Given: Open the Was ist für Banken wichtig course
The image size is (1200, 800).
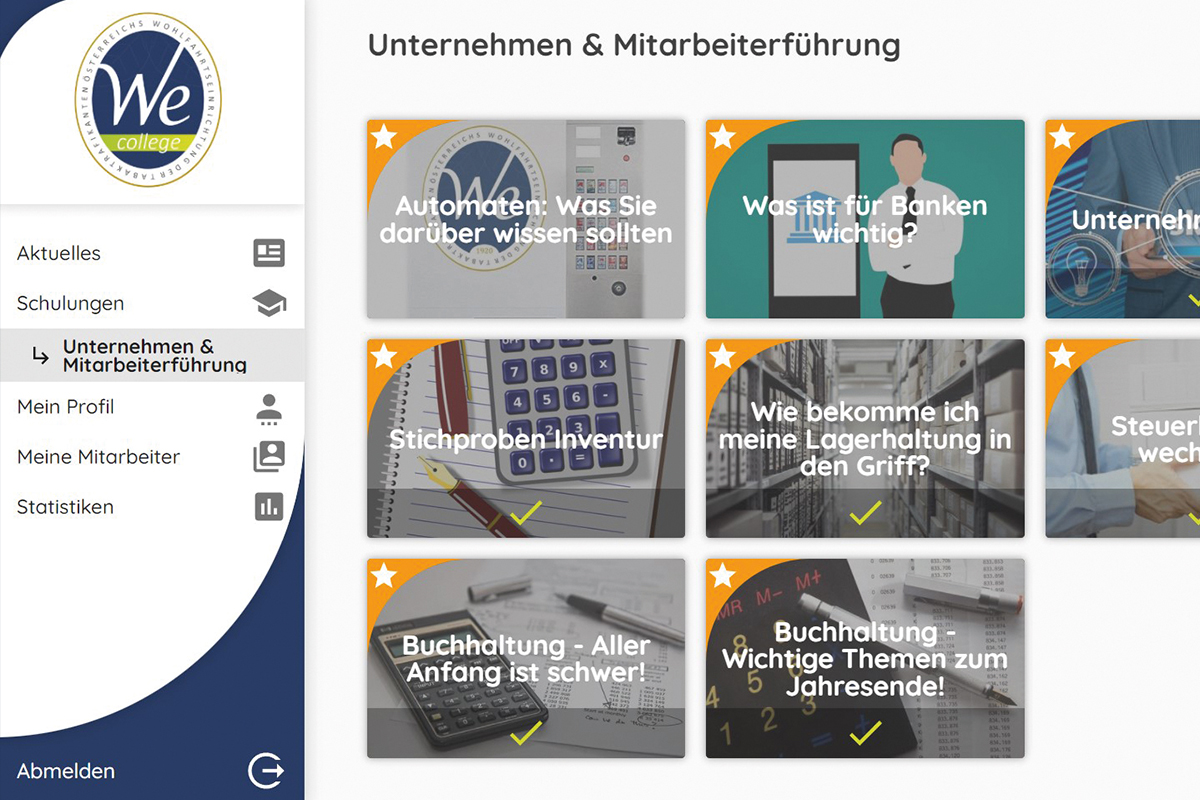Looking at the screenshot, I should tap(865, 219).
